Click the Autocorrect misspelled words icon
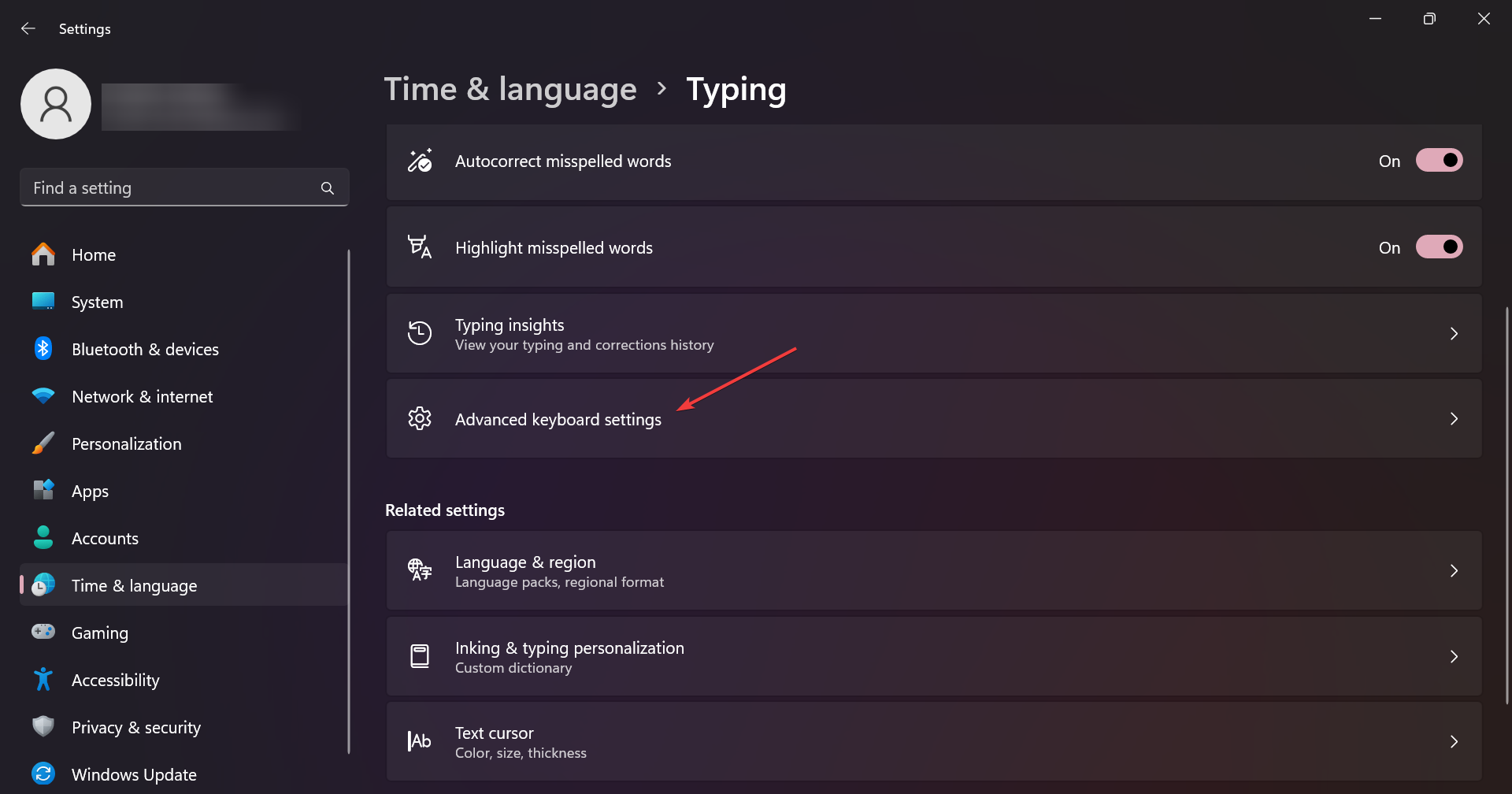 [x=420, y=161]
